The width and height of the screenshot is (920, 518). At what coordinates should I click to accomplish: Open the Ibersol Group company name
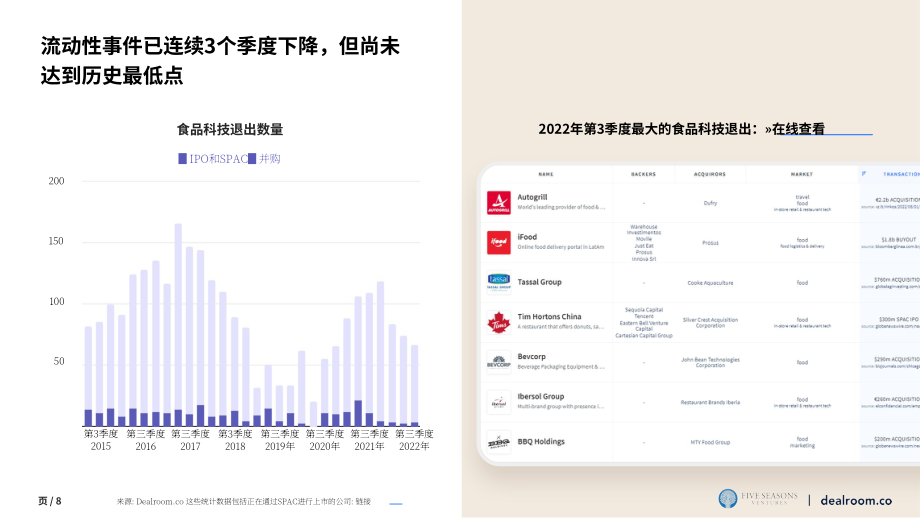[540, 397]
